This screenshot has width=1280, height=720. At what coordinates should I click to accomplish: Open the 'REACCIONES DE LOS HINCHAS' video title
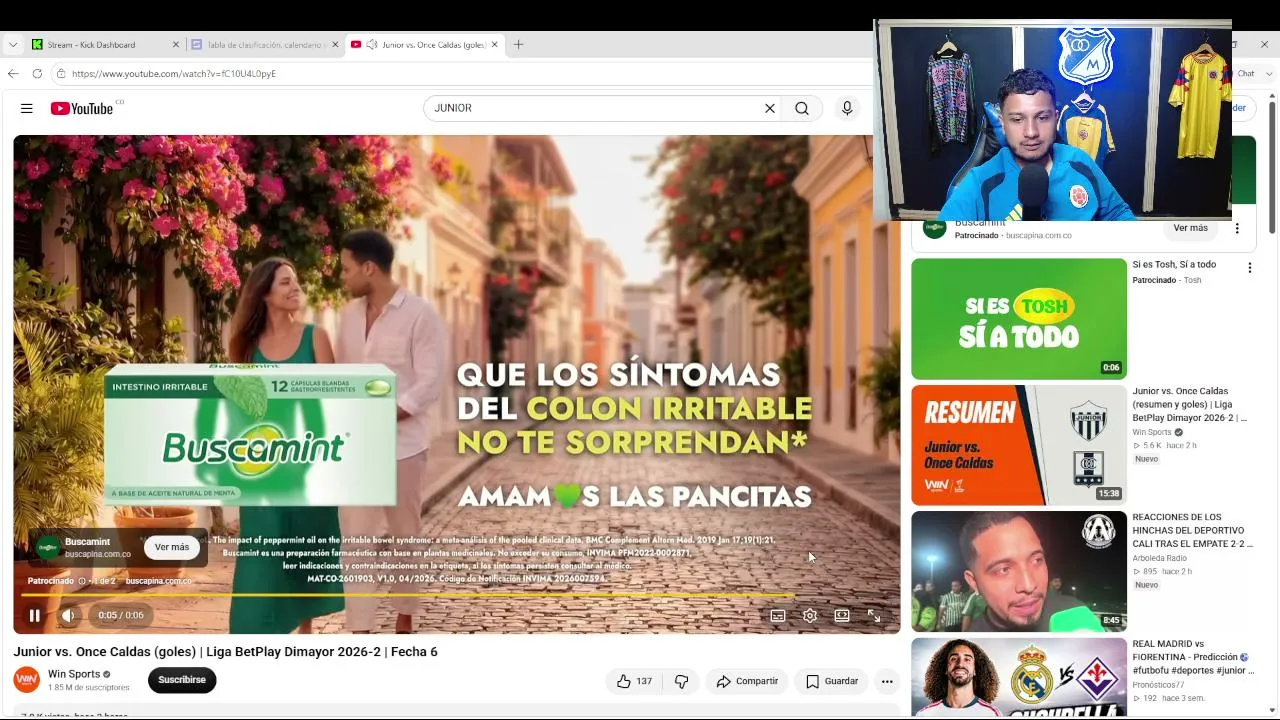(1192, 531)
